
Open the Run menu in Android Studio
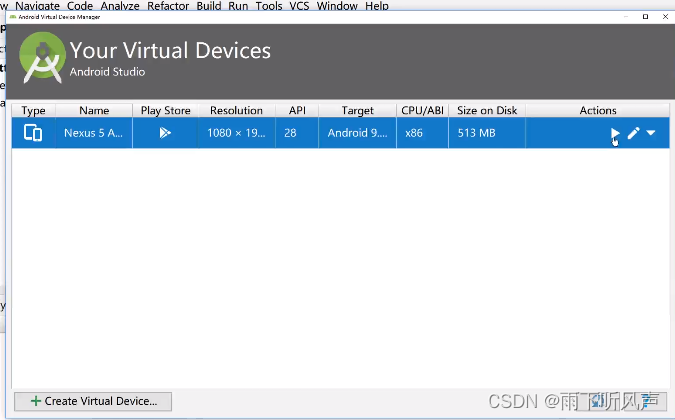[238, 6]
